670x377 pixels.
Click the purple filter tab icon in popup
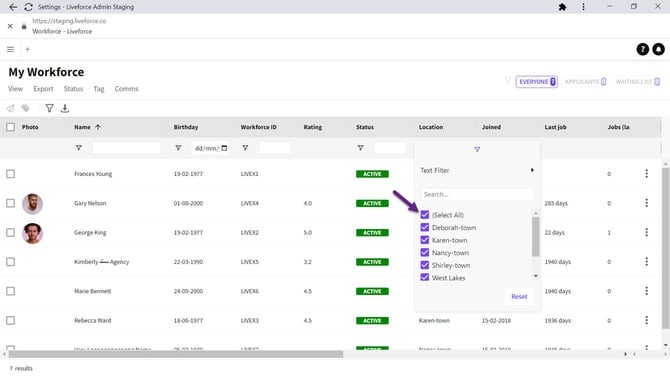point(477,150)
